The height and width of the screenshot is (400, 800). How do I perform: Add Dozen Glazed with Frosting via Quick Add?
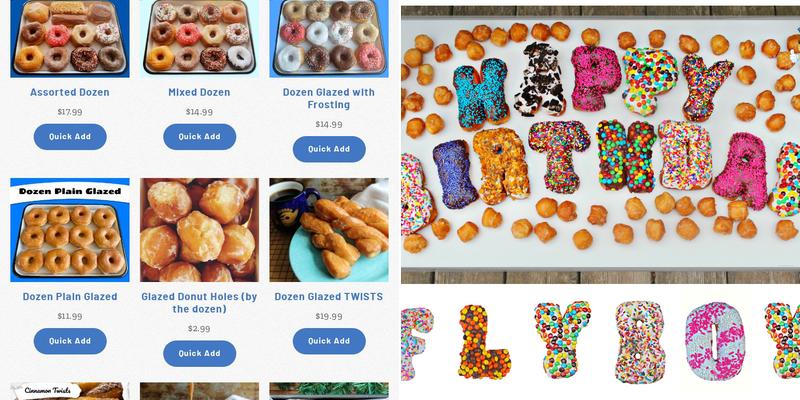coord(329,149)
